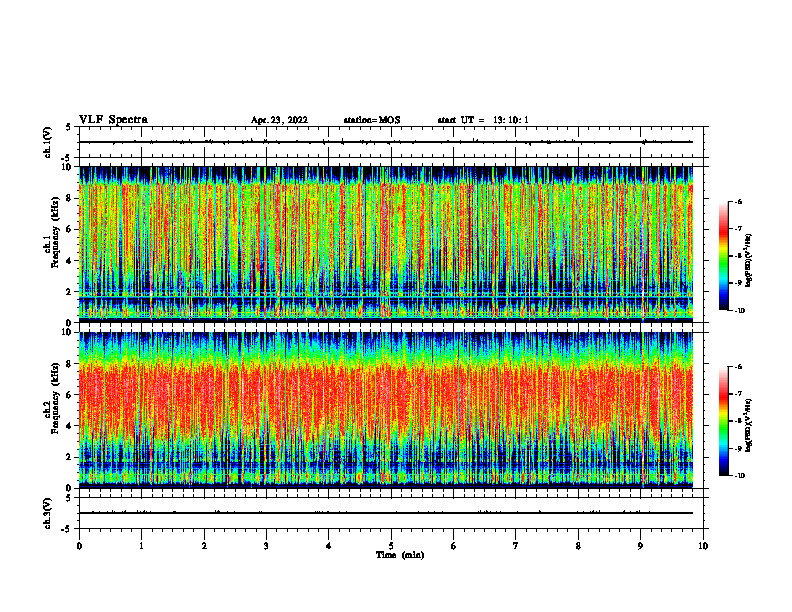
Task: Click ch.2 frequency tick "4" kHz
Action: click(x=71, y=426)
